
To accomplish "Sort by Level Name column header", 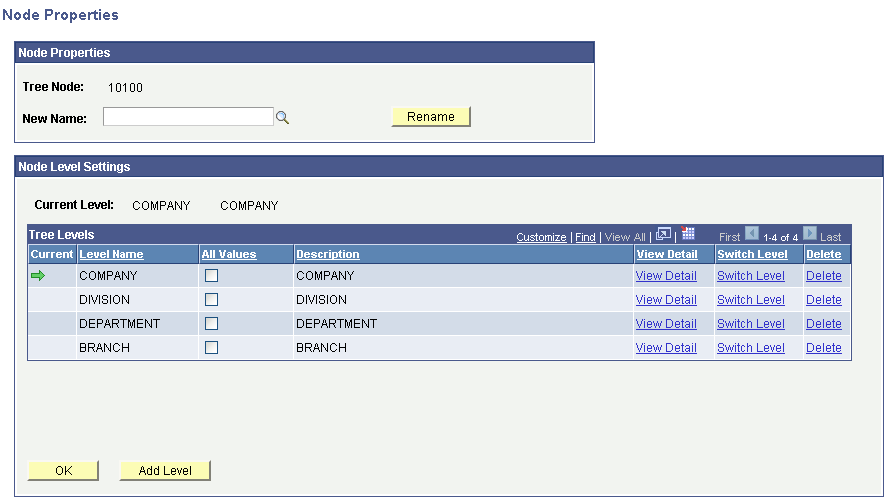I will point(111,254).
